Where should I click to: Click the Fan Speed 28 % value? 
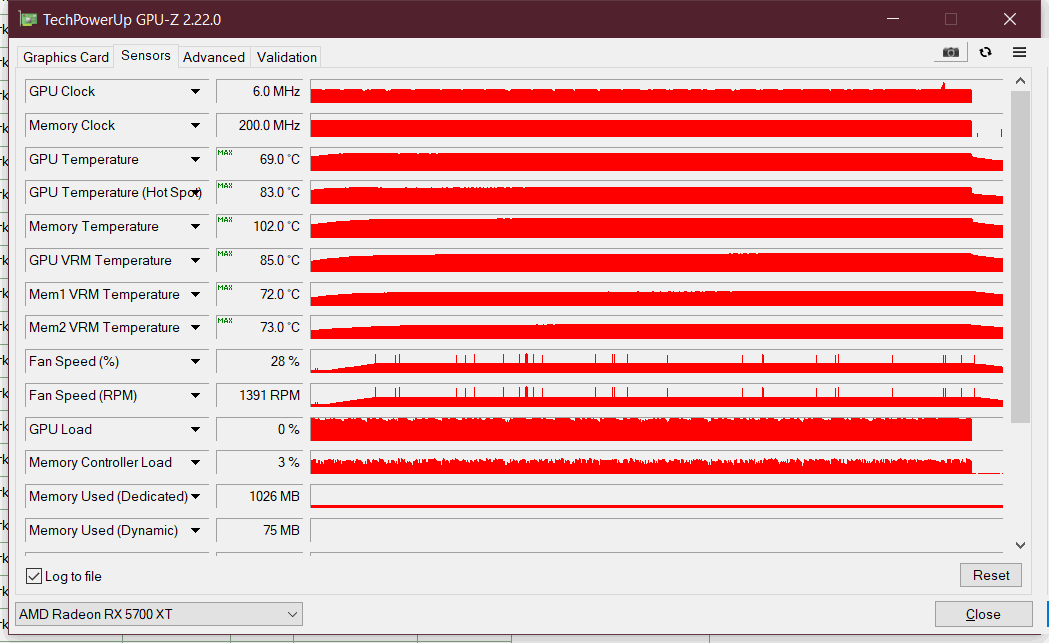point(260,361)
